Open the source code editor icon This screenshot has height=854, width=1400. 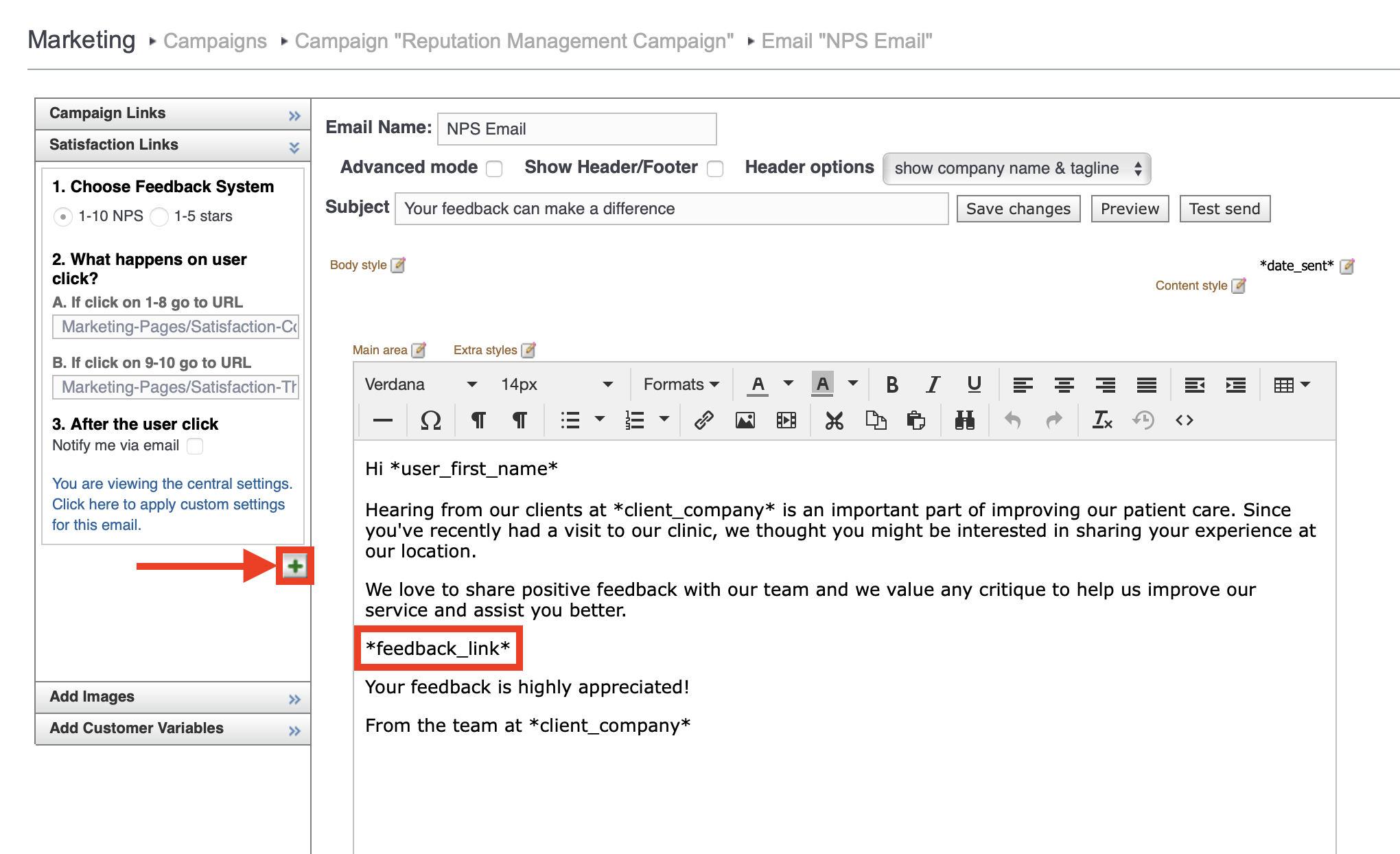[x=1185, y=419]
